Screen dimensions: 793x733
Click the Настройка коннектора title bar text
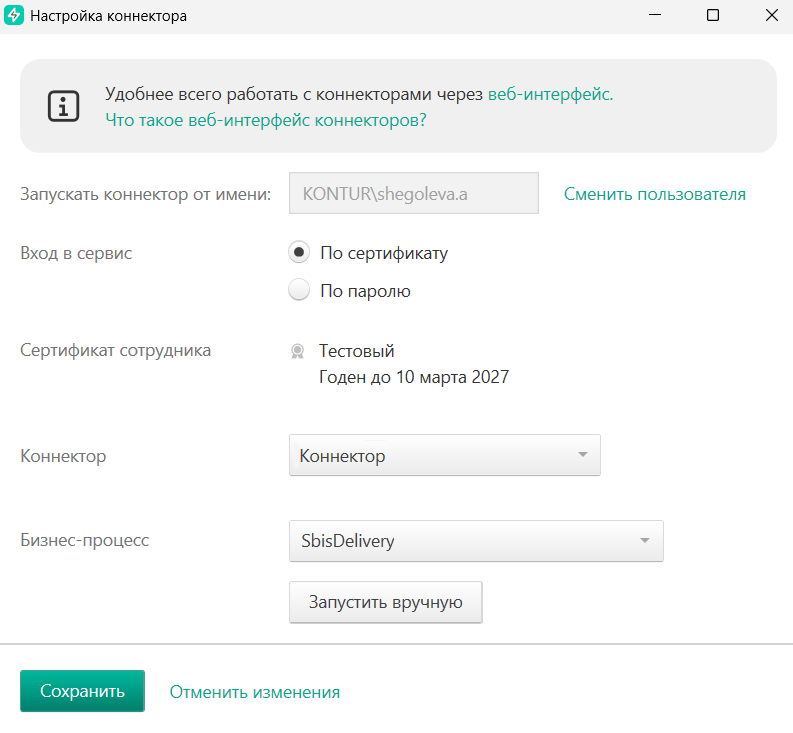pyautogui.click(x=108, y=16)
